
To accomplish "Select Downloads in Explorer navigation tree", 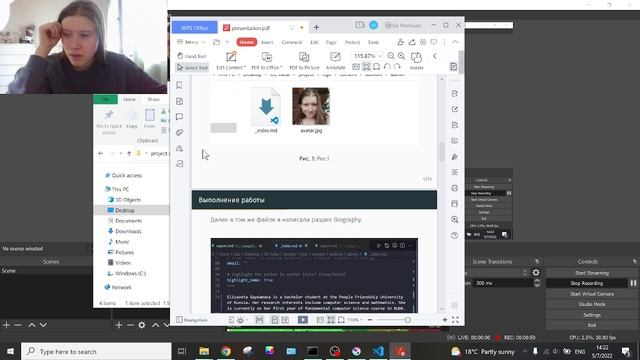I will [x=128, y=231].
